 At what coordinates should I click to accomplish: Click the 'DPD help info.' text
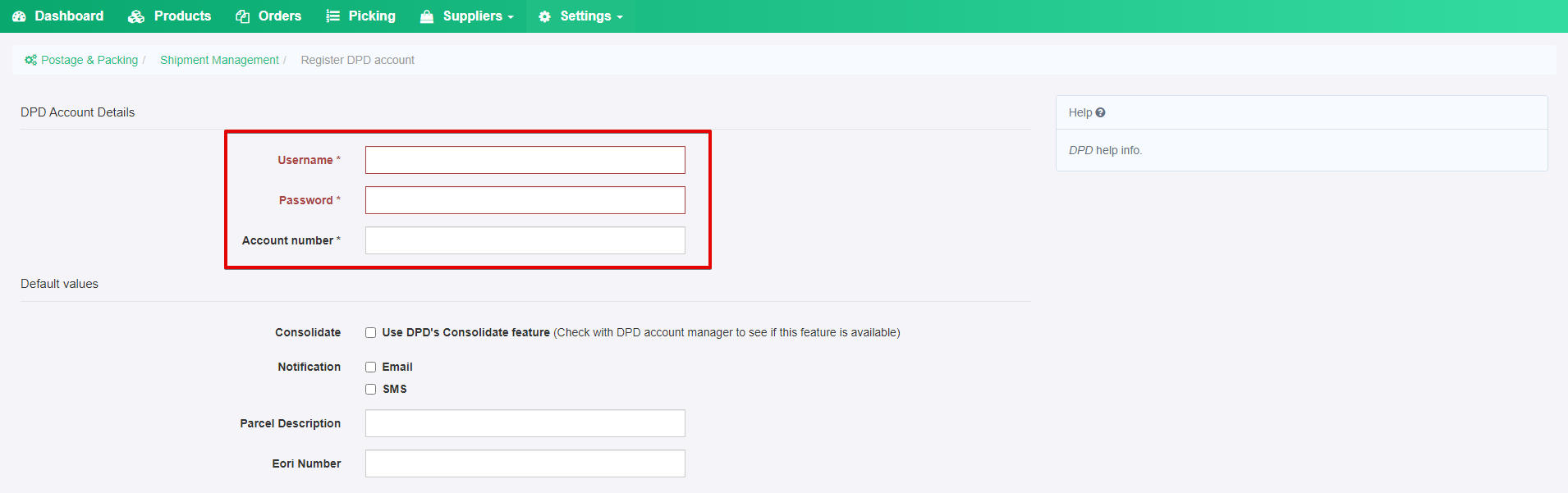pos(1105,150)
